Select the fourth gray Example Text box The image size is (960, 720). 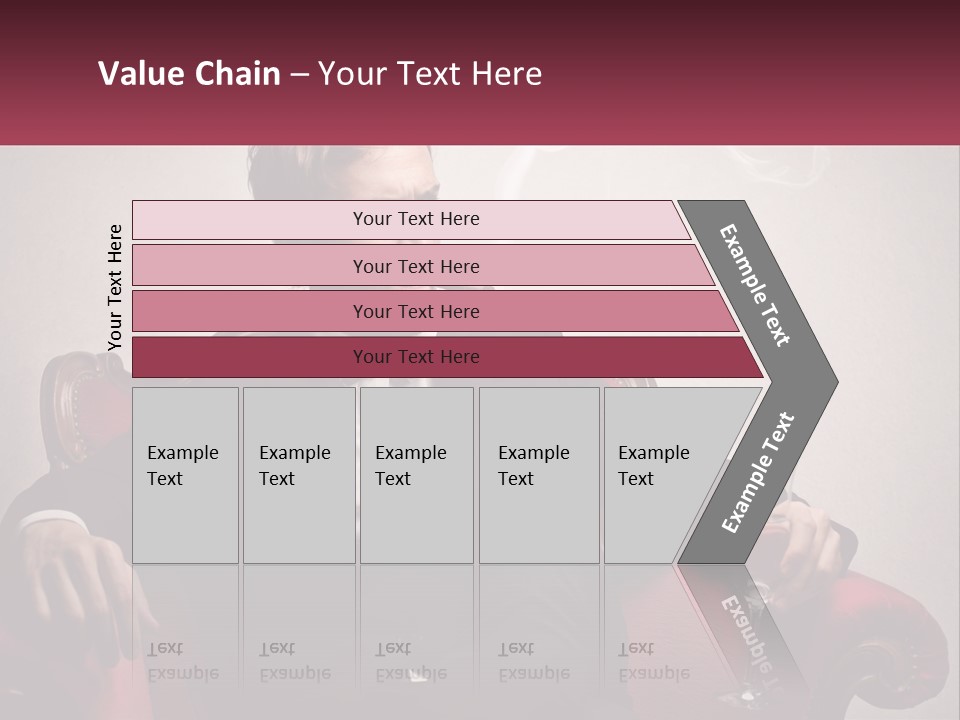coord(539,475)
